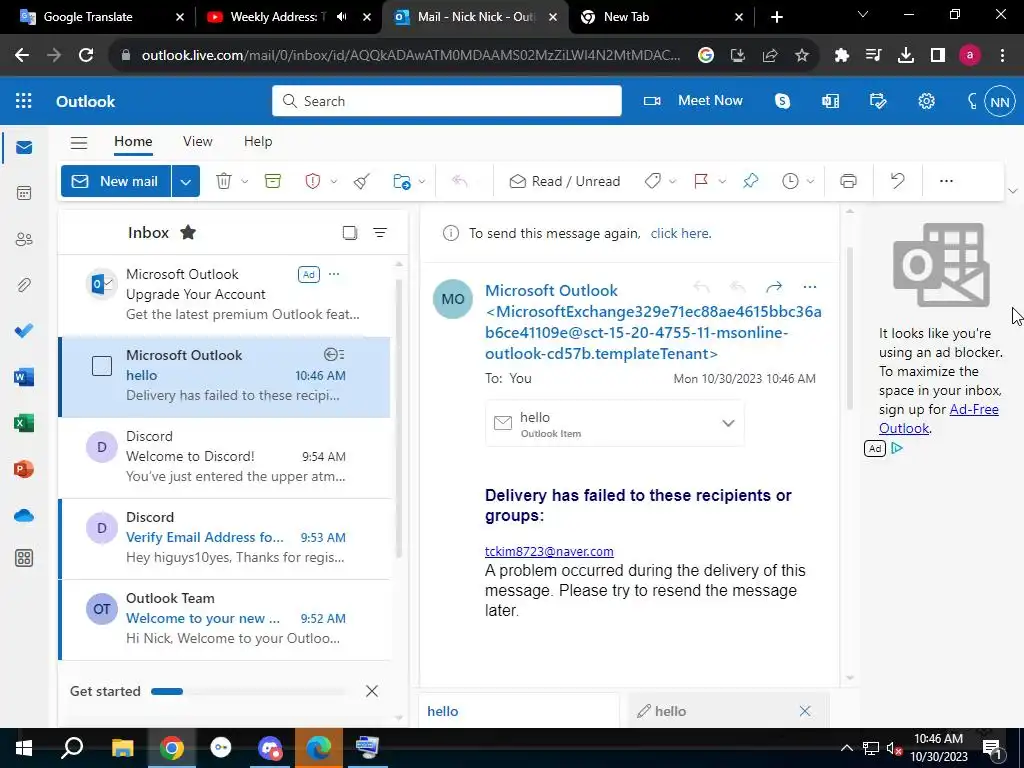
Task: Open the Ad-Free Outlook link
Action: coord(938,419)
